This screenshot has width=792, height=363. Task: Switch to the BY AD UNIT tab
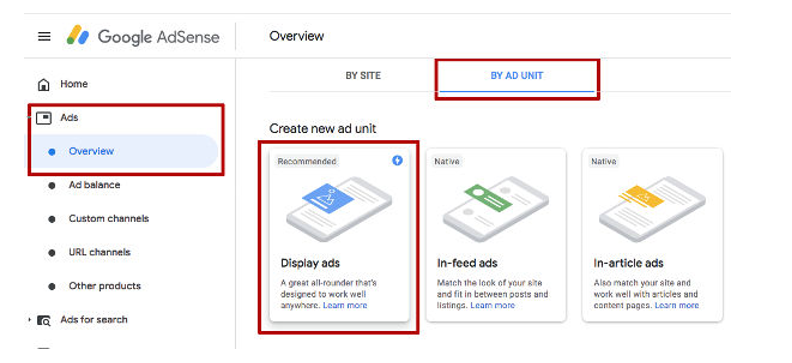[517, 76]
